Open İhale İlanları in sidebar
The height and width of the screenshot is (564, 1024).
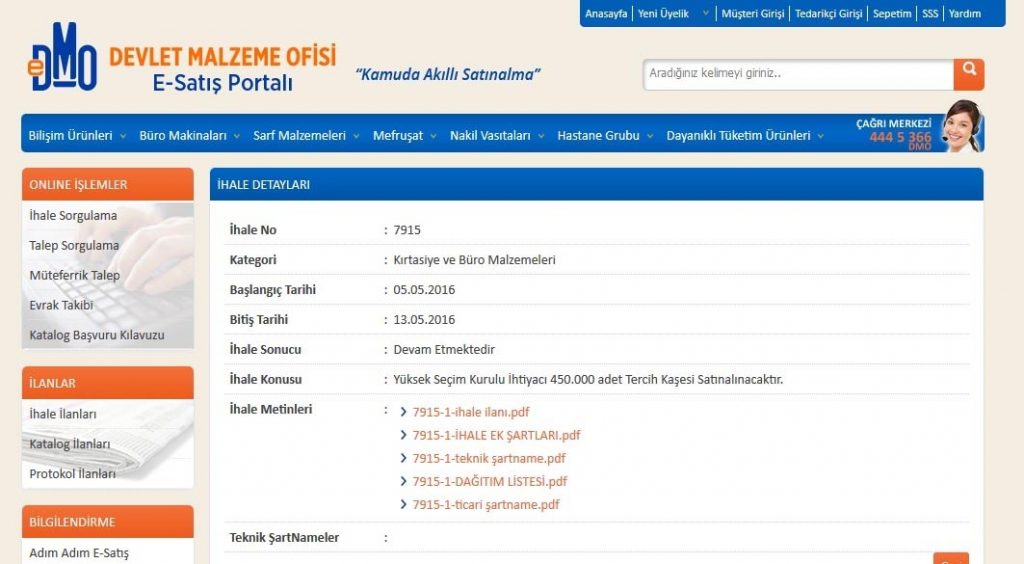tap(63, 414)
